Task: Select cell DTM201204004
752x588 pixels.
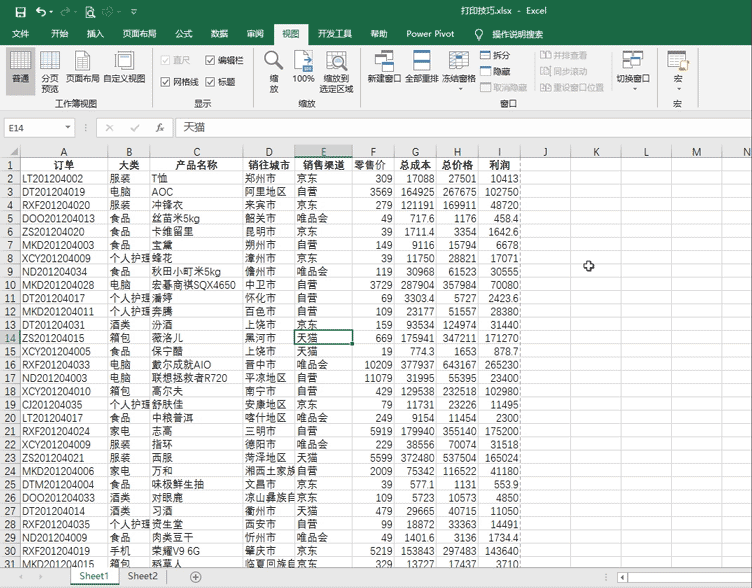Action: pos(64,484)
